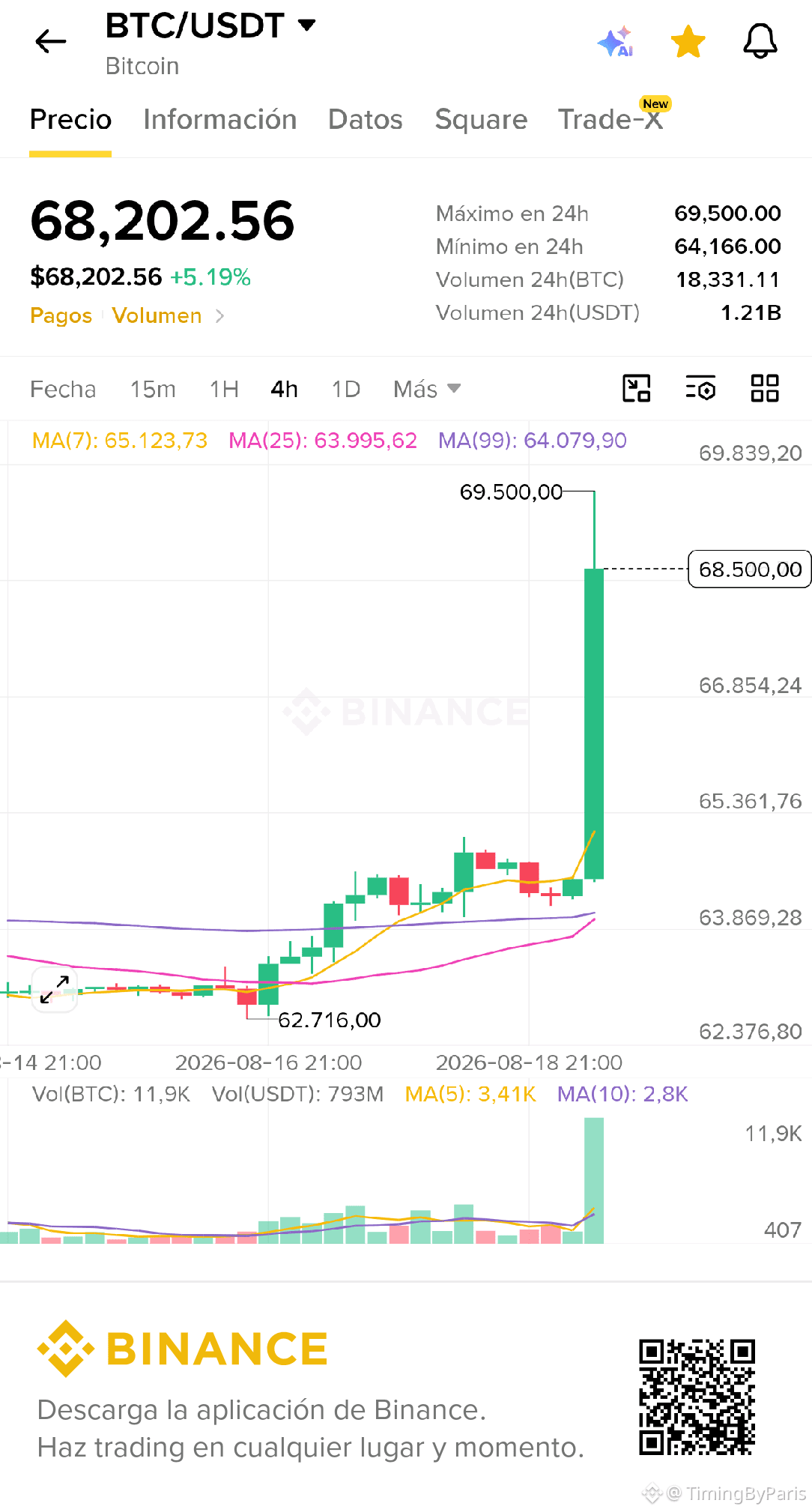Switch to the Información tab

point(219,119)
